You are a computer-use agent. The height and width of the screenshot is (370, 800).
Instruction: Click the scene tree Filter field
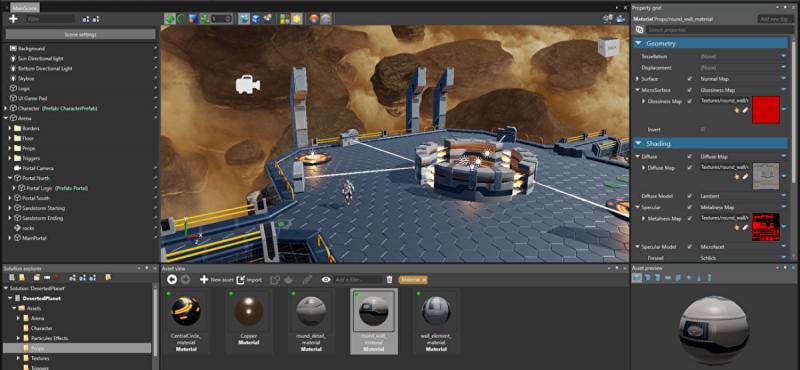pyautogui.click(x=50, y=19)
